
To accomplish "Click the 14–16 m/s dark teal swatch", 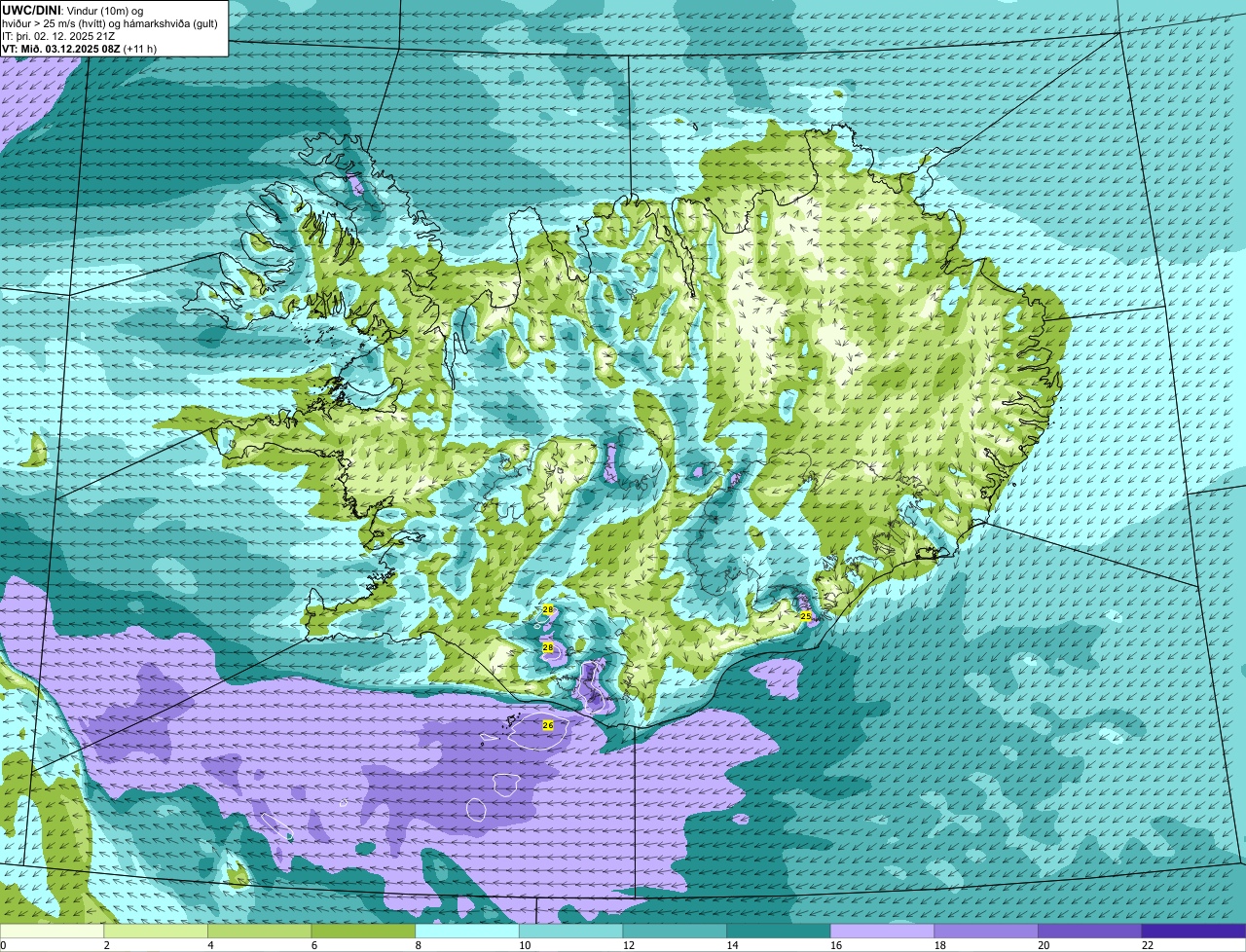I will click(779, 931).
